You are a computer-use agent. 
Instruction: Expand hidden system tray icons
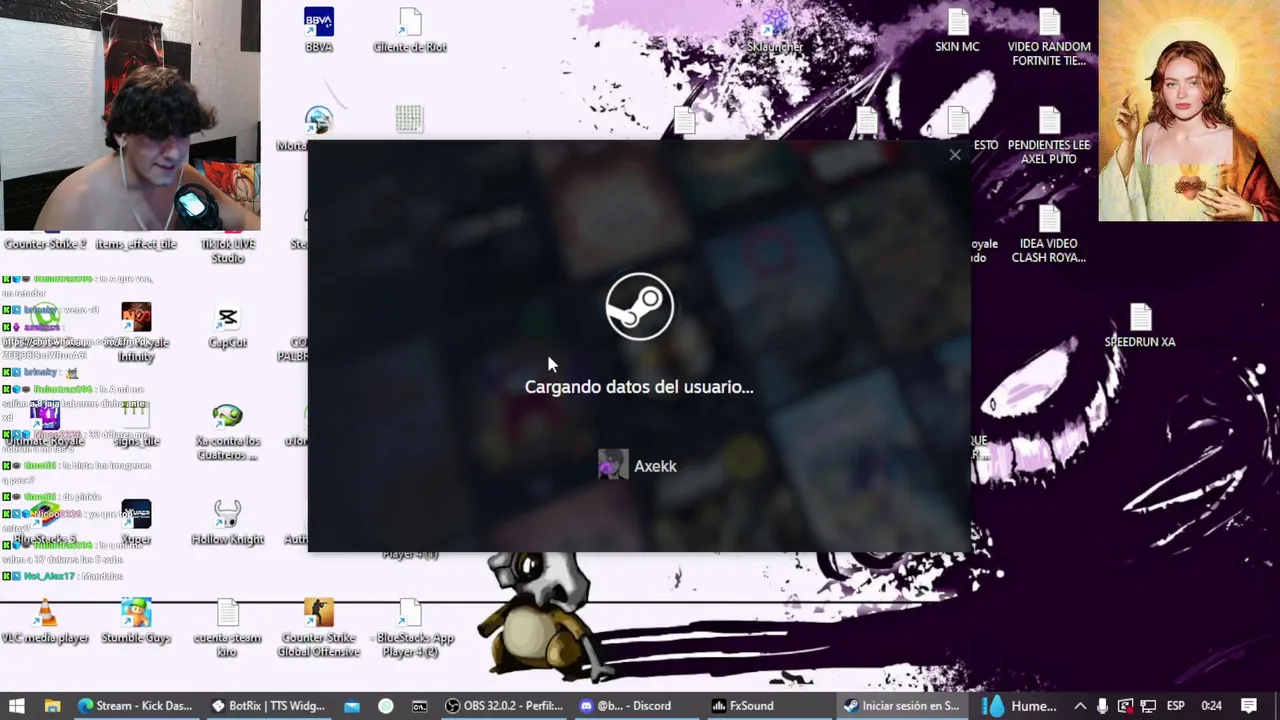(1080, 706)
